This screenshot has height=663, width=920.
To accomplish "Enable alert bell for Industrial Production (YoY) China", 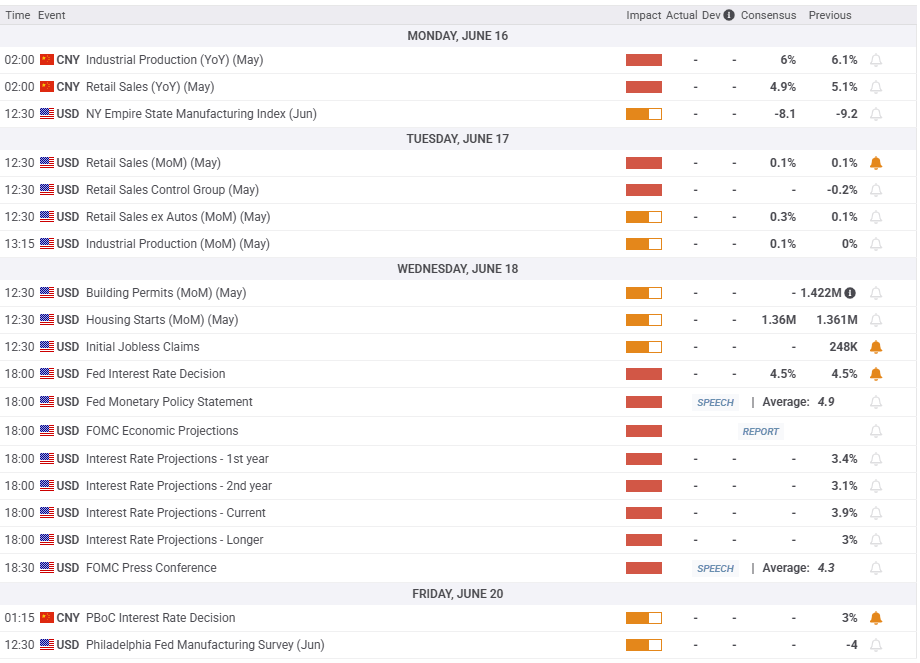I will coord(876,60).
